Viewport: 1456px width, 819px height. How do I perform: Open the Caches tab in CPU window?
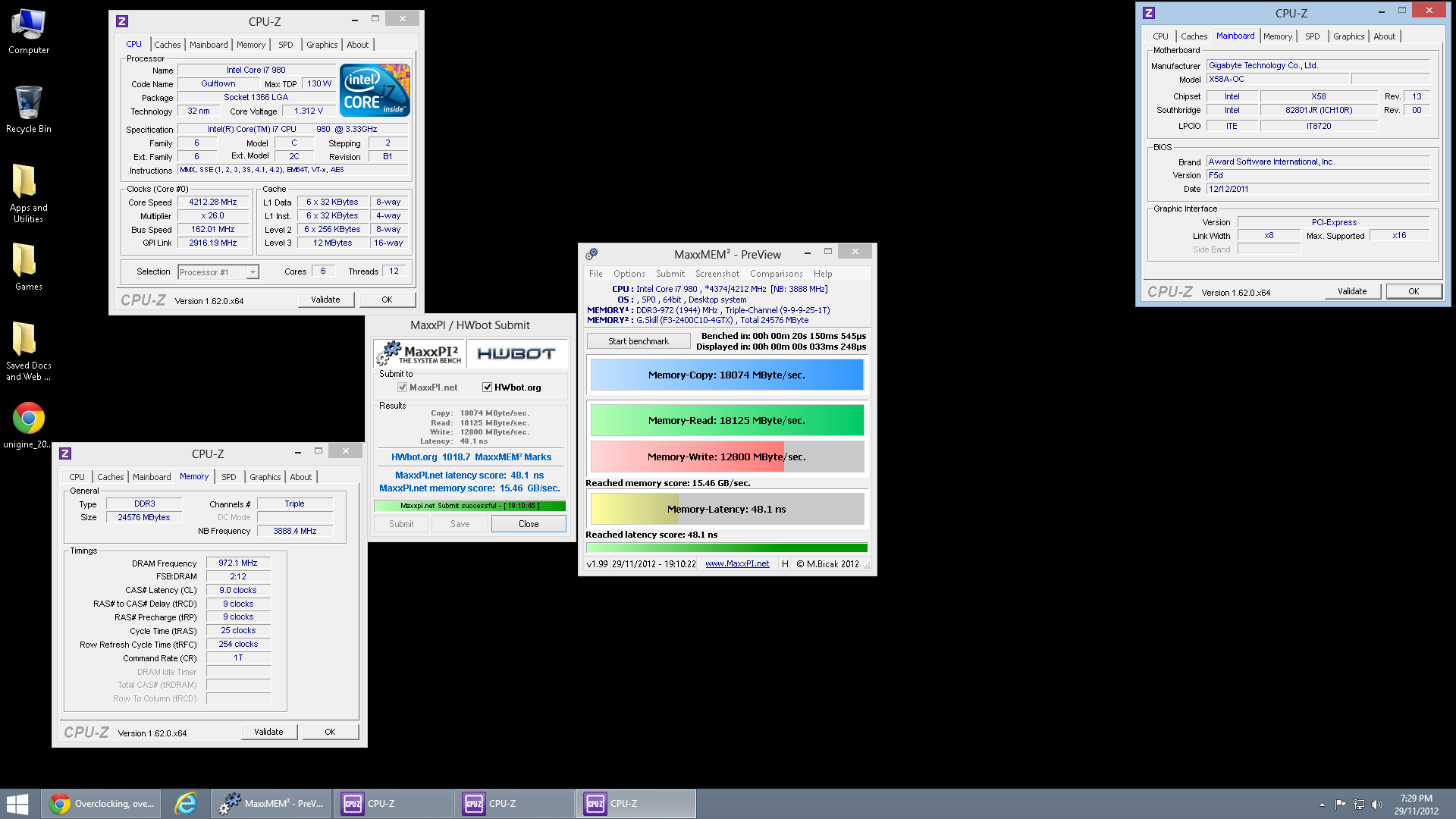168,45
